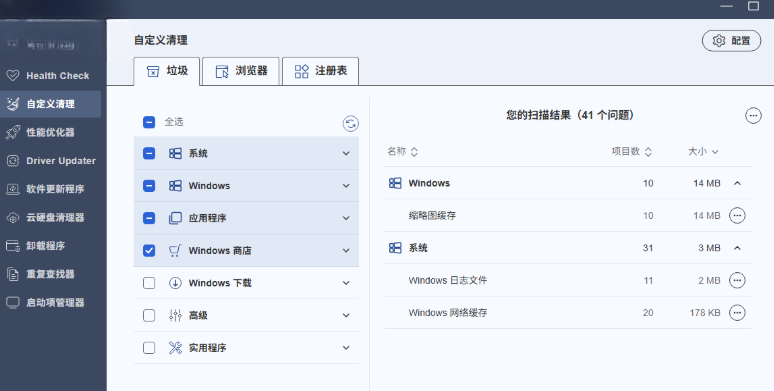774x391 pixels.
Task: Click the Windows 下载 download icon
Action: tap(175, 283)
